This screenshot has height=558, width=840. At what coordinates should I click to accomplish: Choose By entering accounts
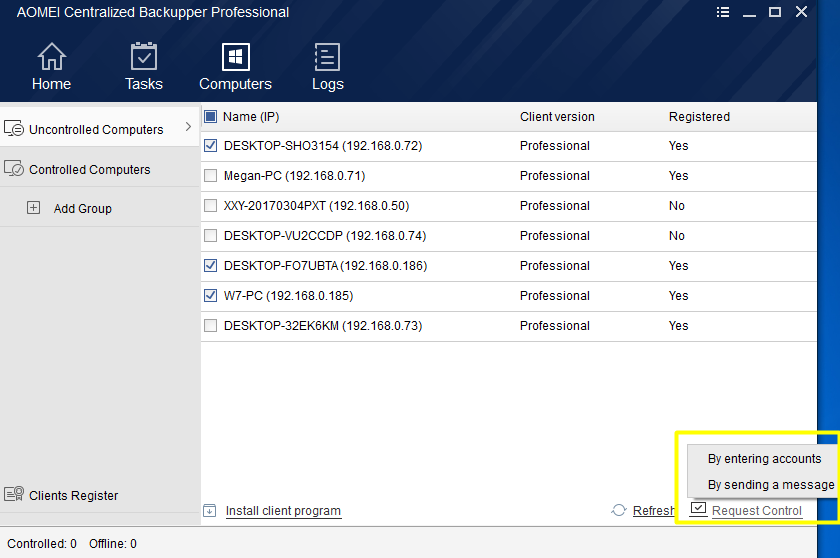click(764, 459)
